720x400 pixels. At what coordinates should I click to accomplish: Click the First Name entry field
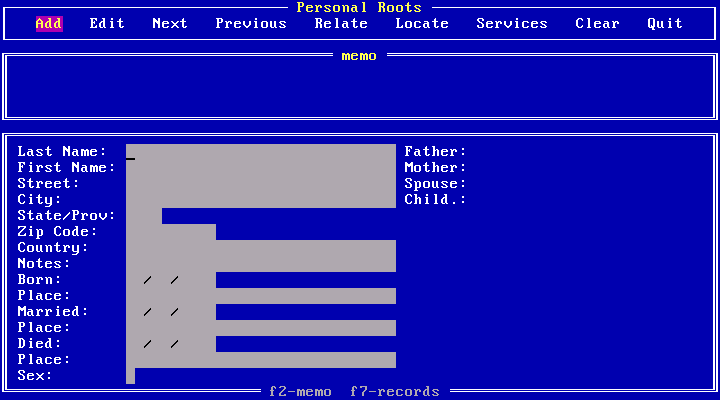(x=261, y=168)
